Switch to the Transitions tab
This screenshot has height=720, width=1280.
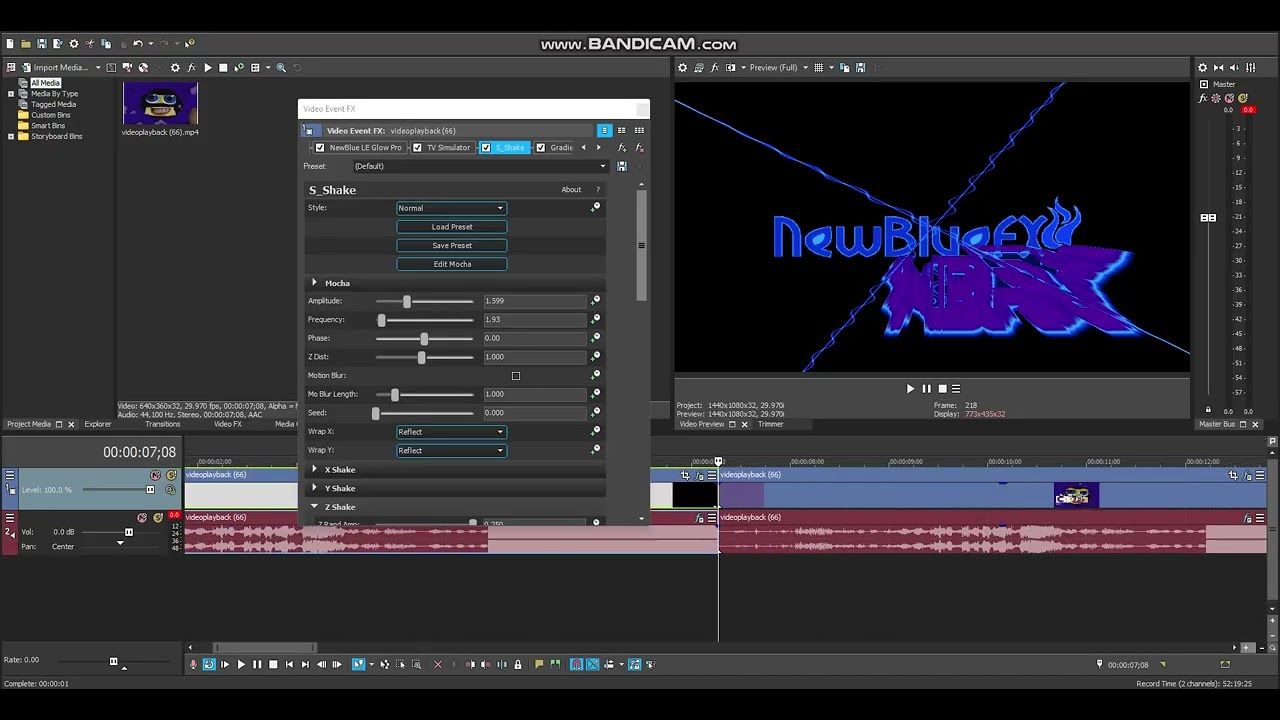[163, 424]
